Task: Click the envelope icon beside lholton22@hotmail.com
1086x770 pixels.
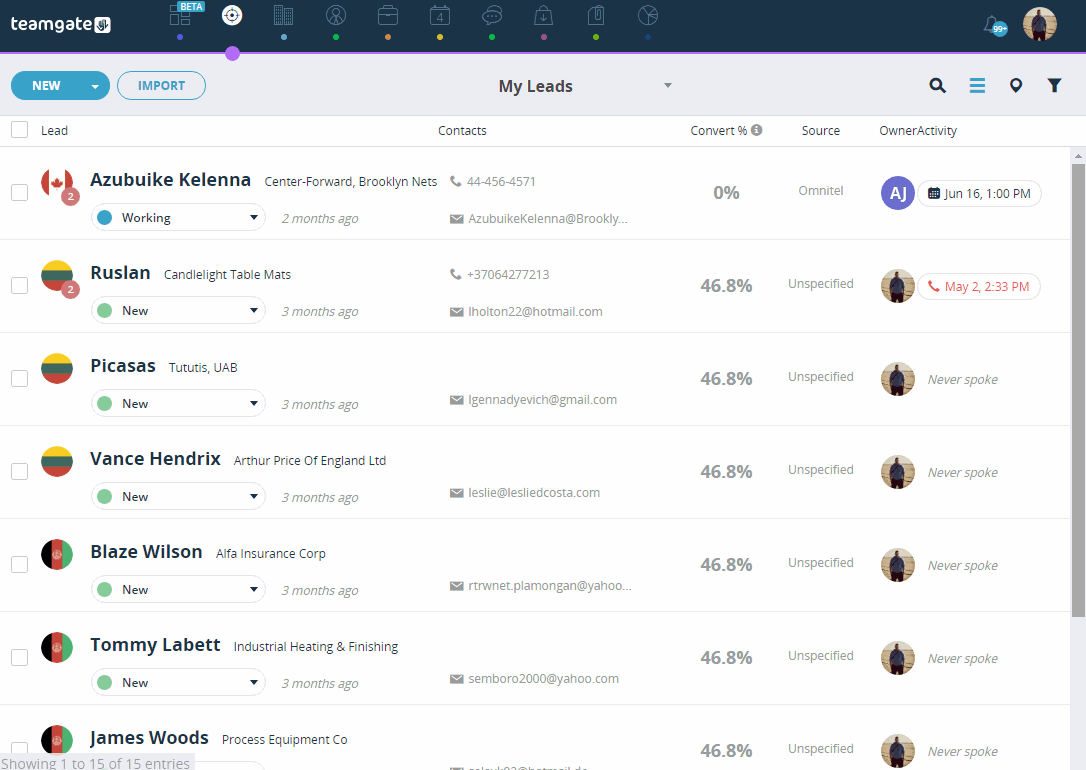Action: pyautogui.click(x=456, y=312)
